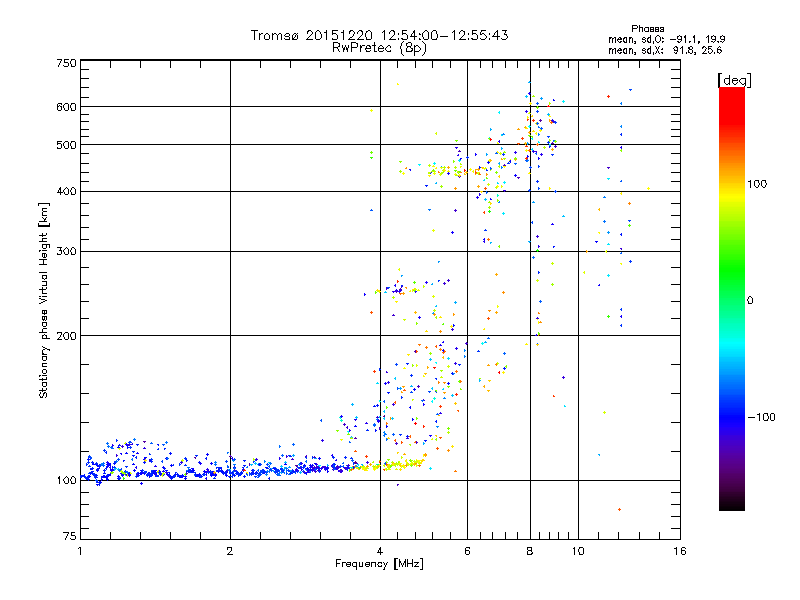Click the colorbar label "-100"
Screen dimensions: 800x600
761,417
